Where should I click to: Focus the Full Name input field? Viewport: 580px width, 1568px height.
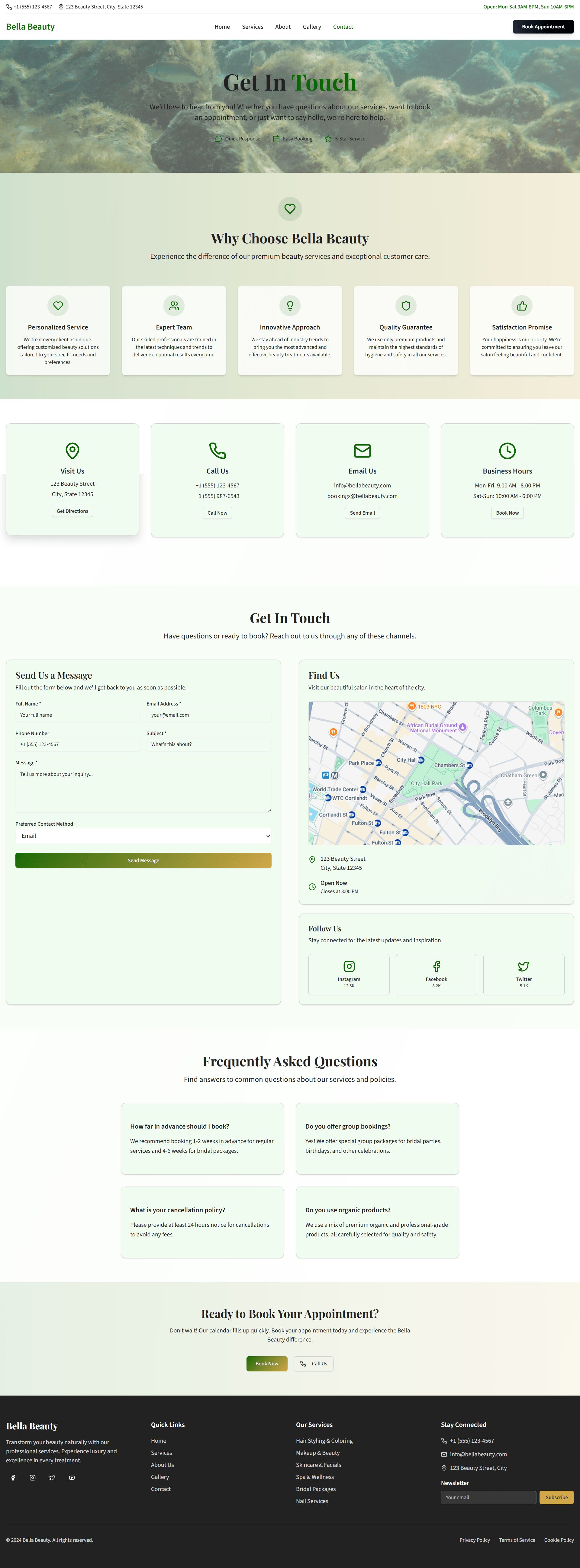click(78, 715)
